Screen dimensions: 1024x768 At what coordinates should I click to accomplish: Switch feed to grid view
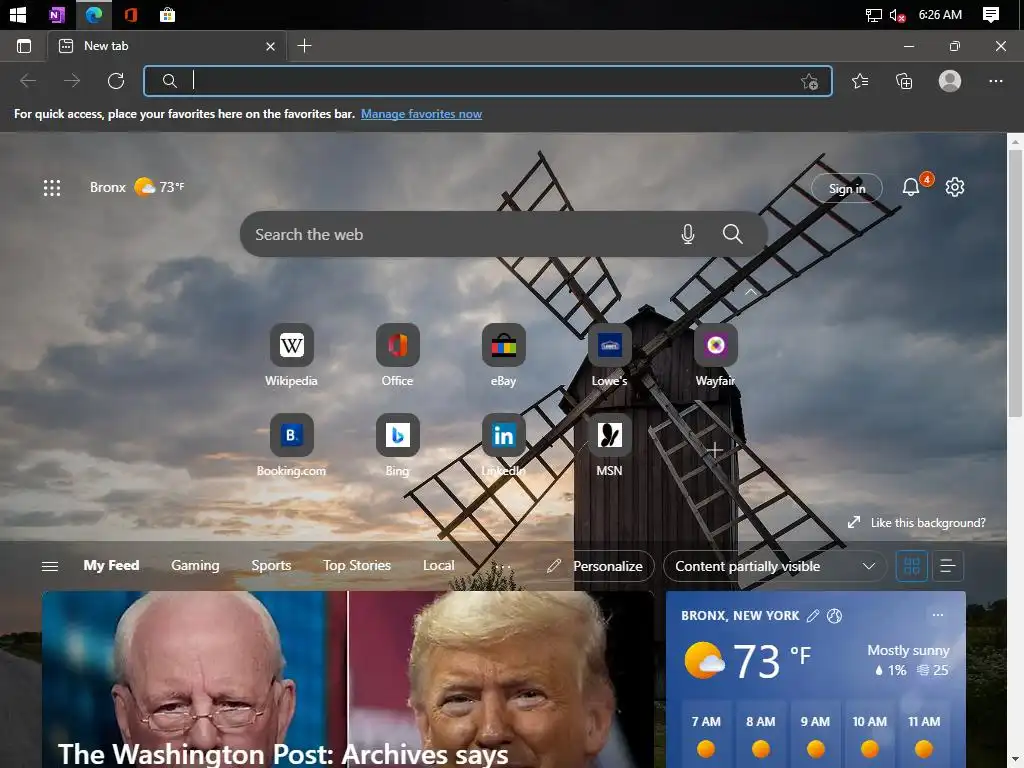pyautogui.click(x=912, y=566)
